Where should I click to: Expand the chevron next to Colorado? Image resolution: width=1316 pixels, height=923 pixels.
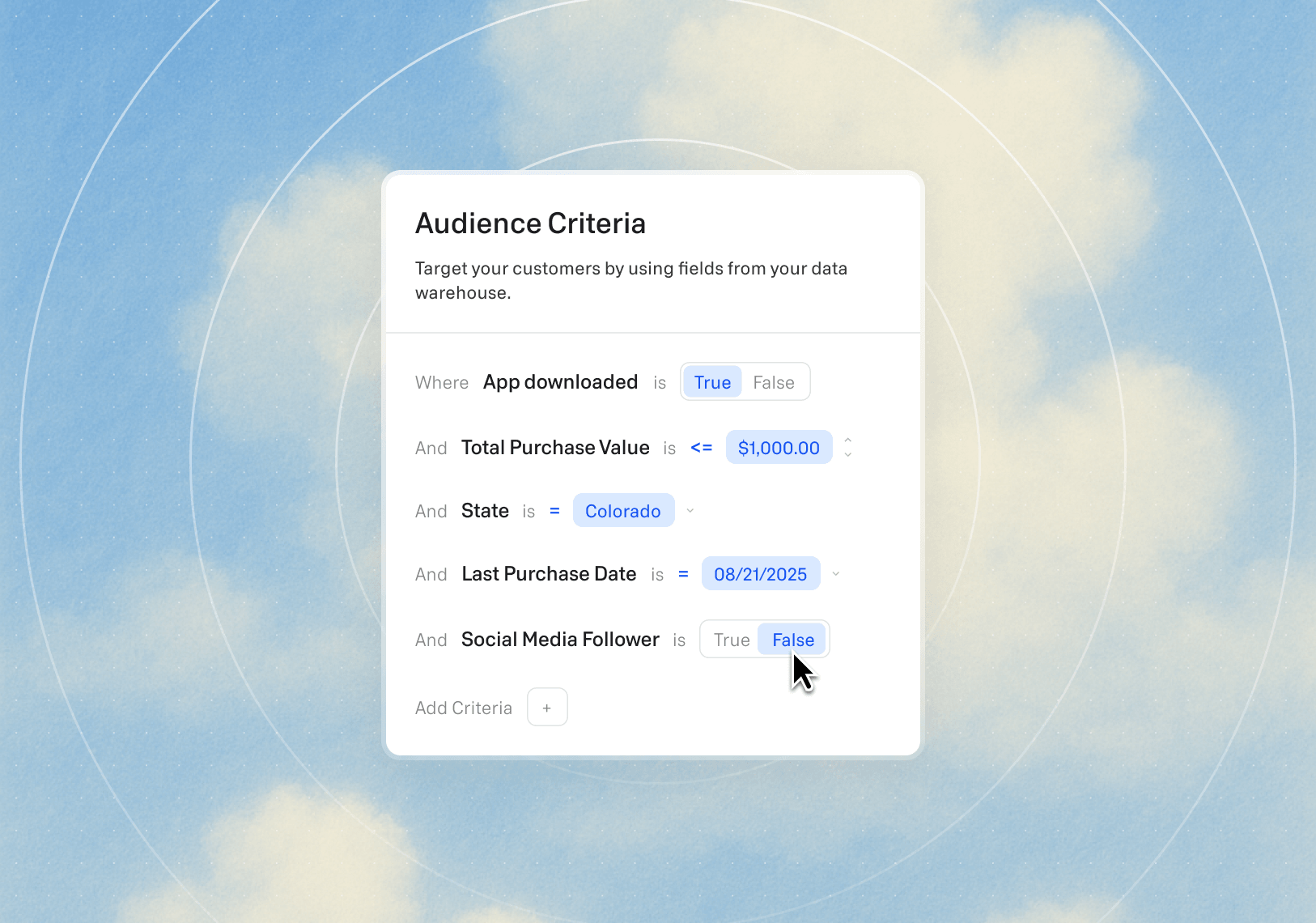690,511
